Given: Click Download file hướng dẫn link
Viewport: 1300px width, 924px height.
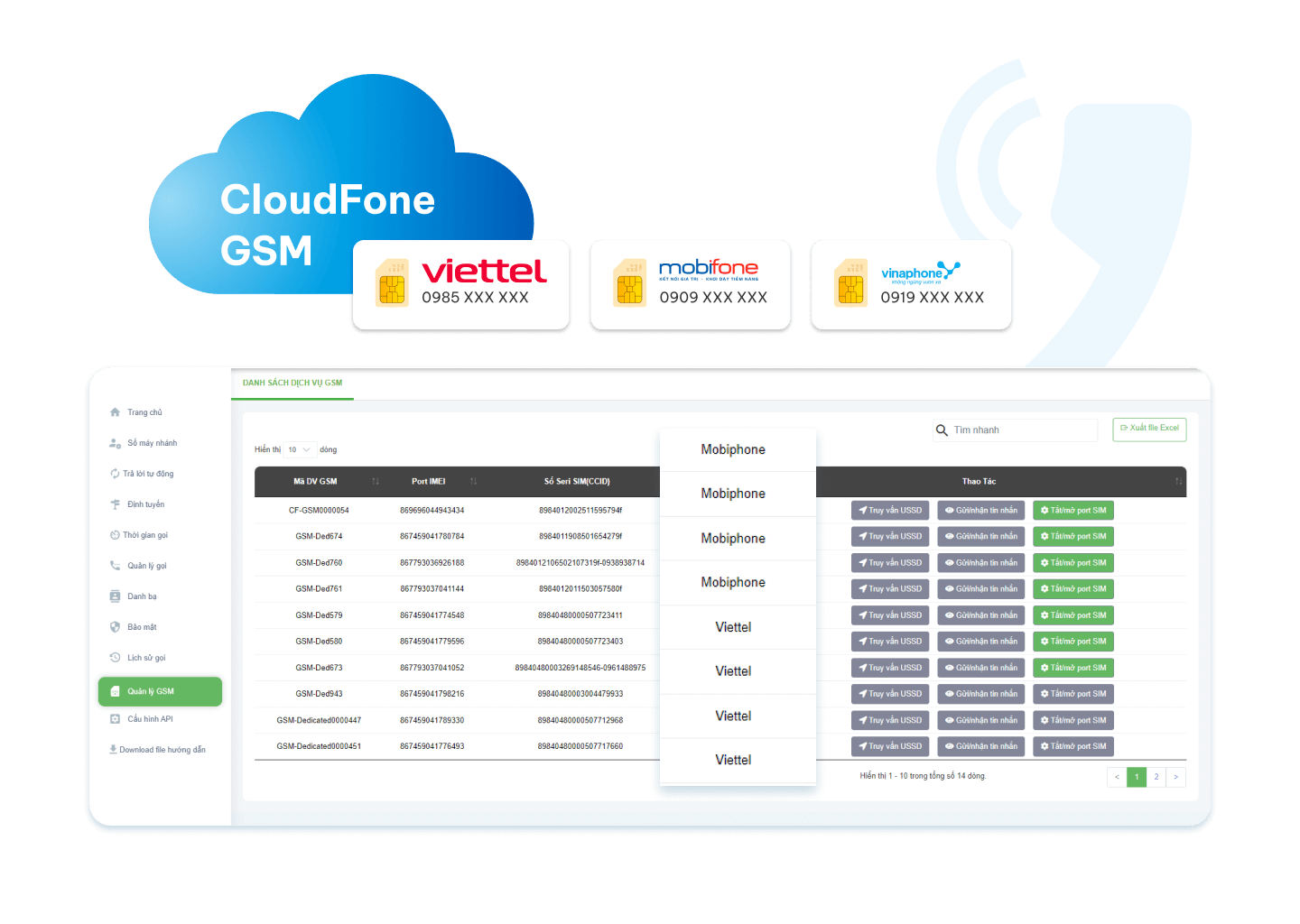Looking at the screenshot, I should (x=157, y=750).
